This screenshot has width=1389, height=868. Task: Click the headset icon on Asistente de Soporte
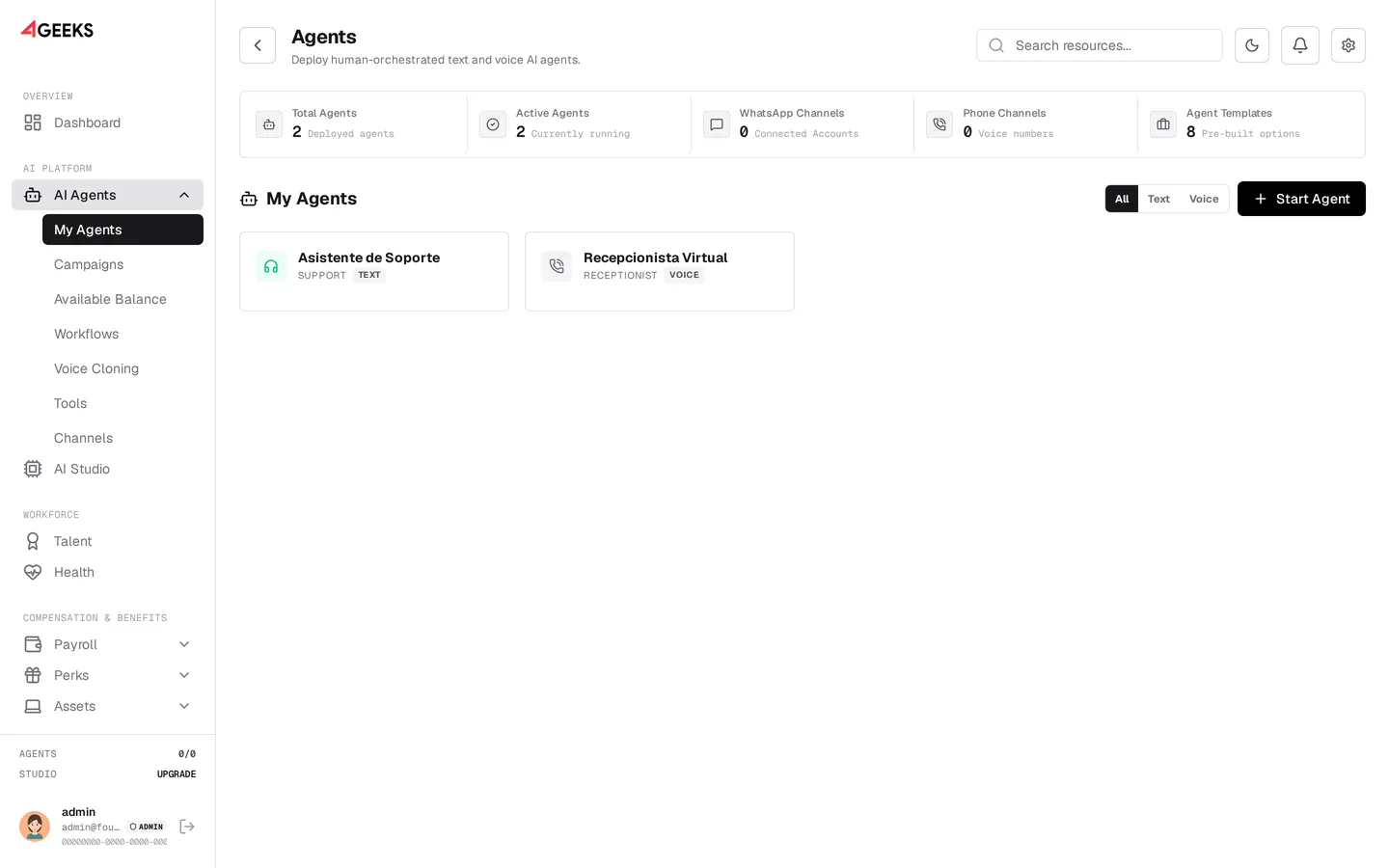(x=271, y=266)
